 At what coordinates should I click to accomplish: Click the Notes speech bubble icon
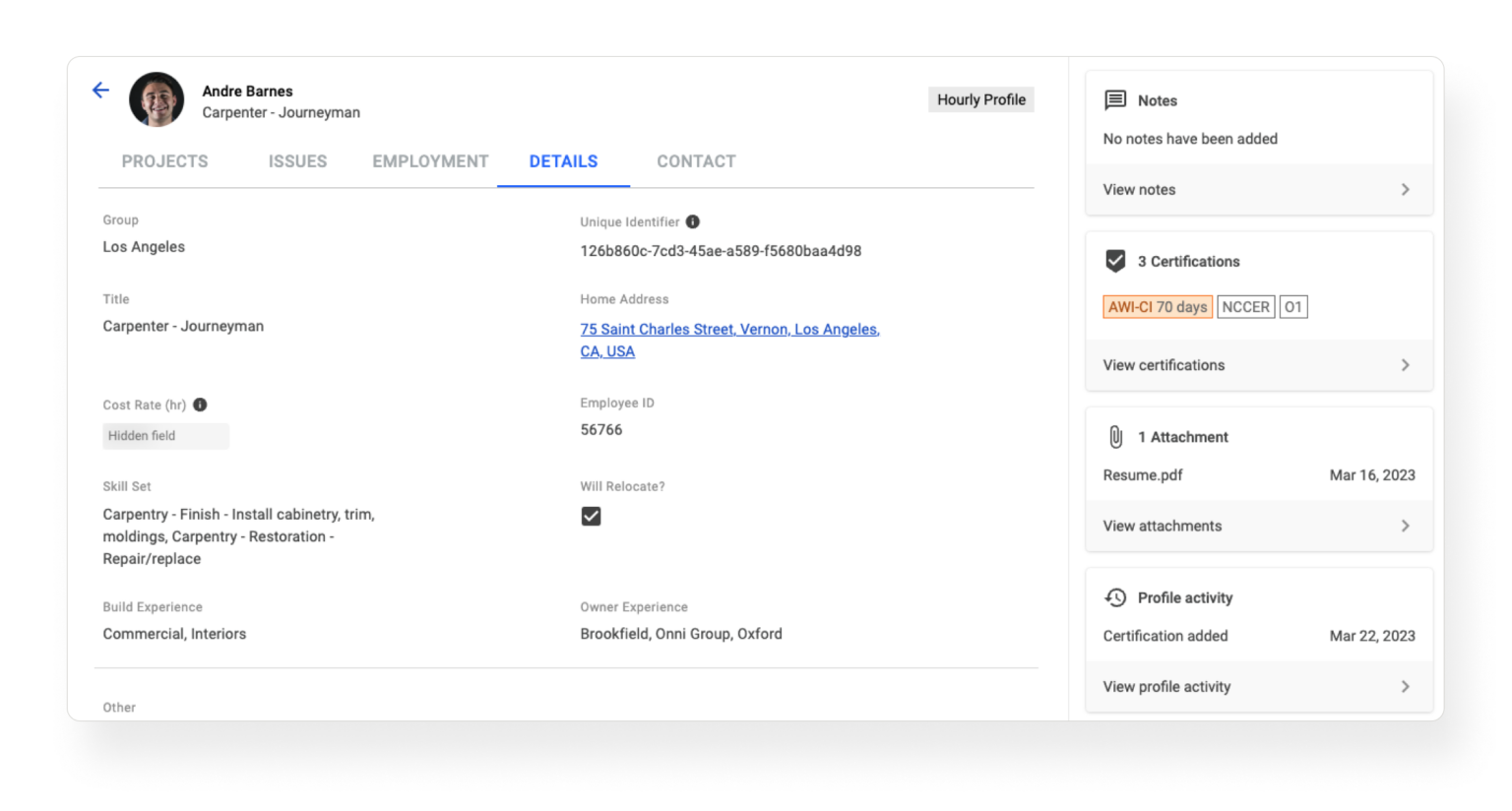pos(1115,99)
